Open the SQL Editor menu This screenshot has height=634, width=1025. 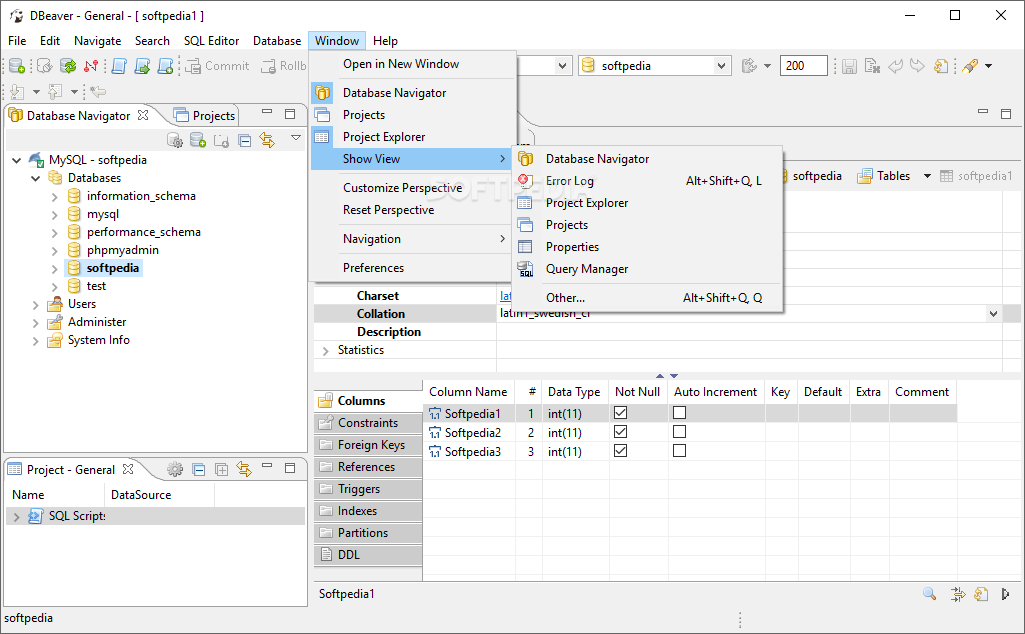[x=211, y=41]
